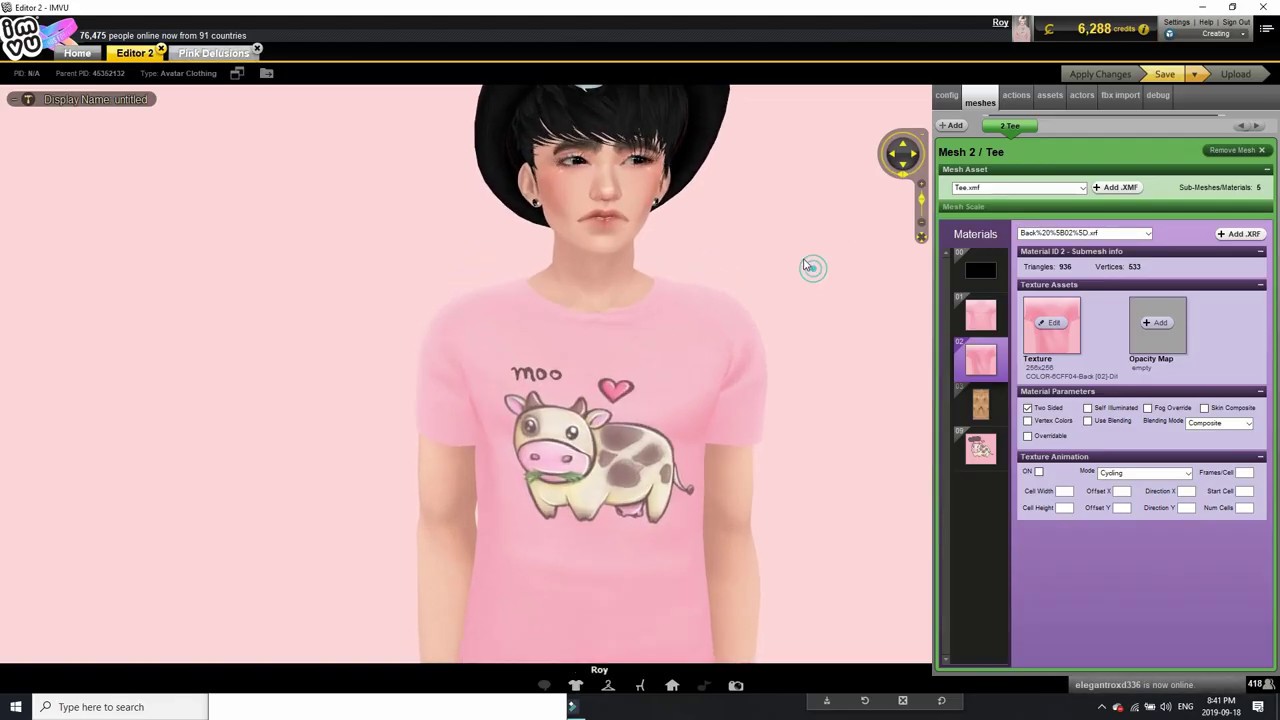This screenshot has height=720, width=1280.
Task: Click Edit on the Texture thumbnail
Action: [x=1049, y=323]
